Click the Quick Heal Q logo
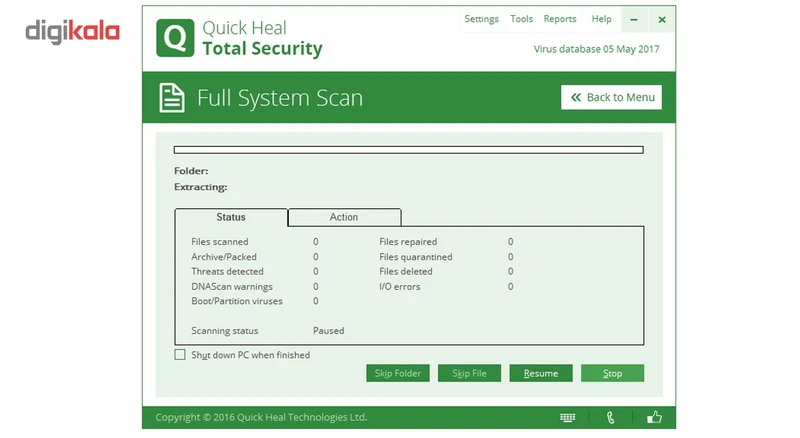Image resolution: width=800 pixels, height=438 pixels. 174,38
